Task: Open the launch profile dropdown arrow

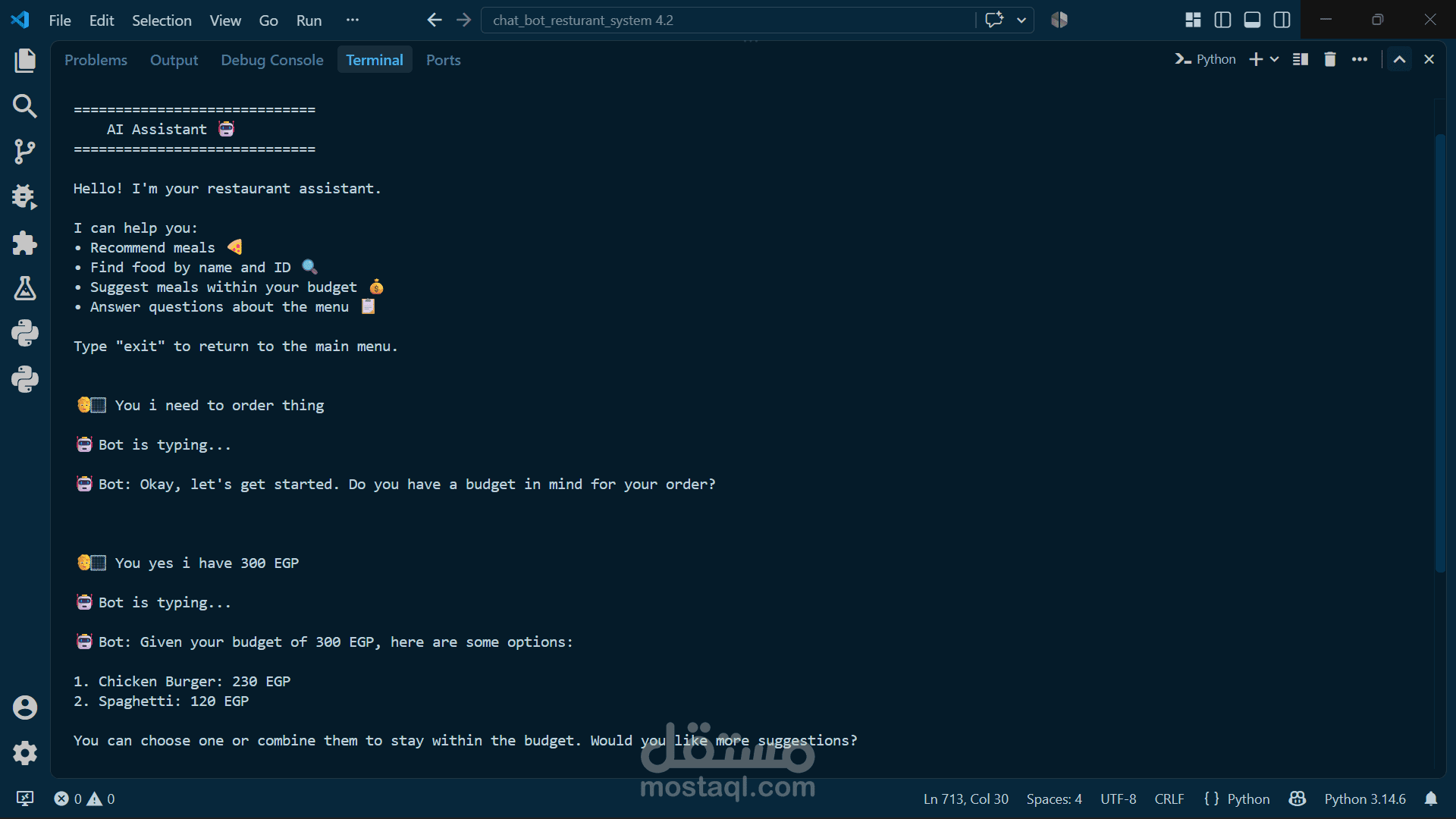Action: click(x=1275, y=59)
